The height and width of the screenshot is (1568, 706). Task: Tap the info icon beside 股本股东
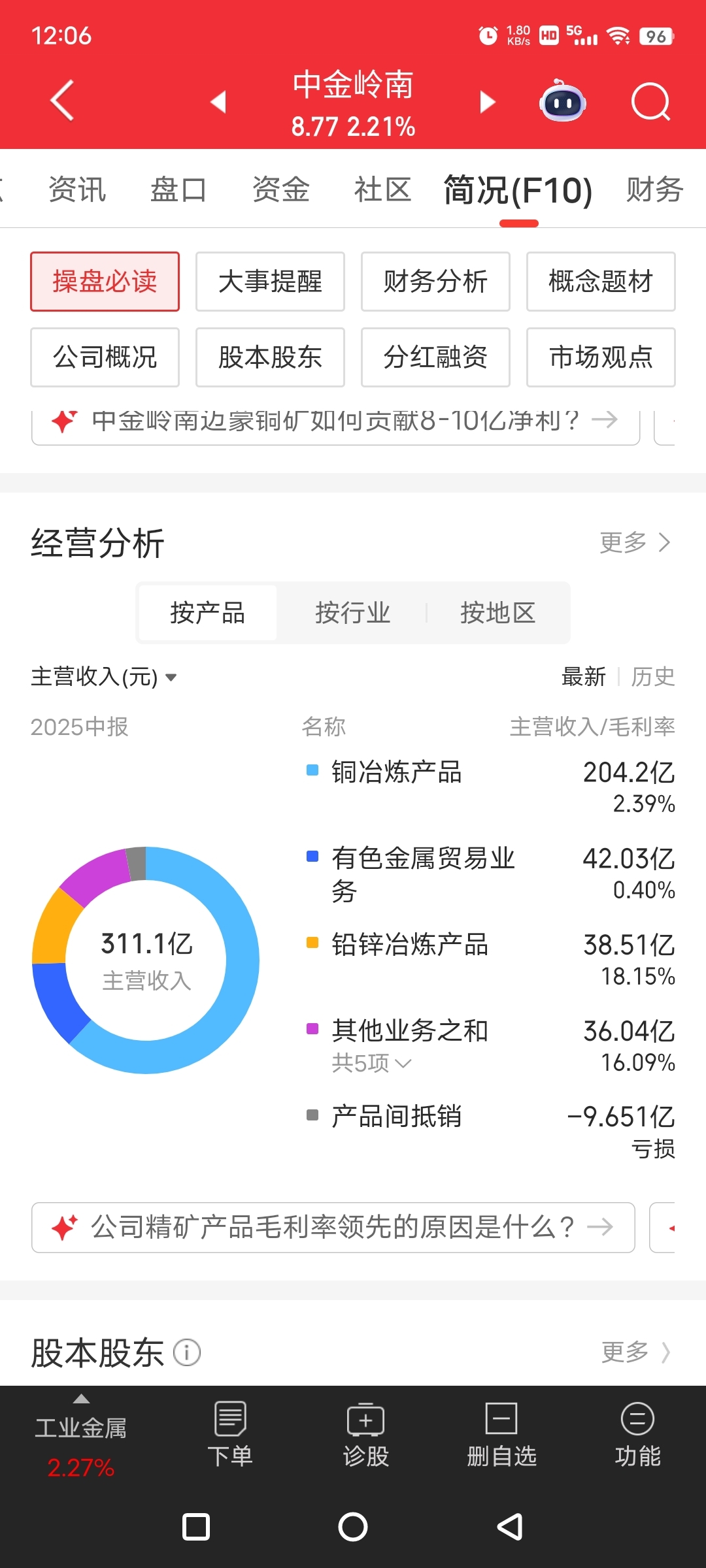click(x=187, y=1352)
